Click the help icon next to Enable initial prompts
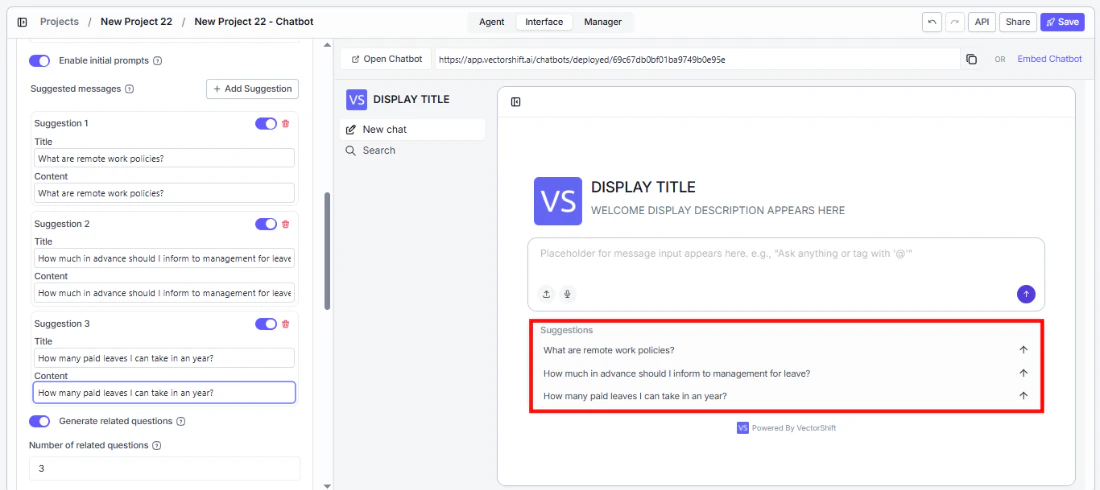This screenshot has height=490, width=1100. (x=157, y=61)
